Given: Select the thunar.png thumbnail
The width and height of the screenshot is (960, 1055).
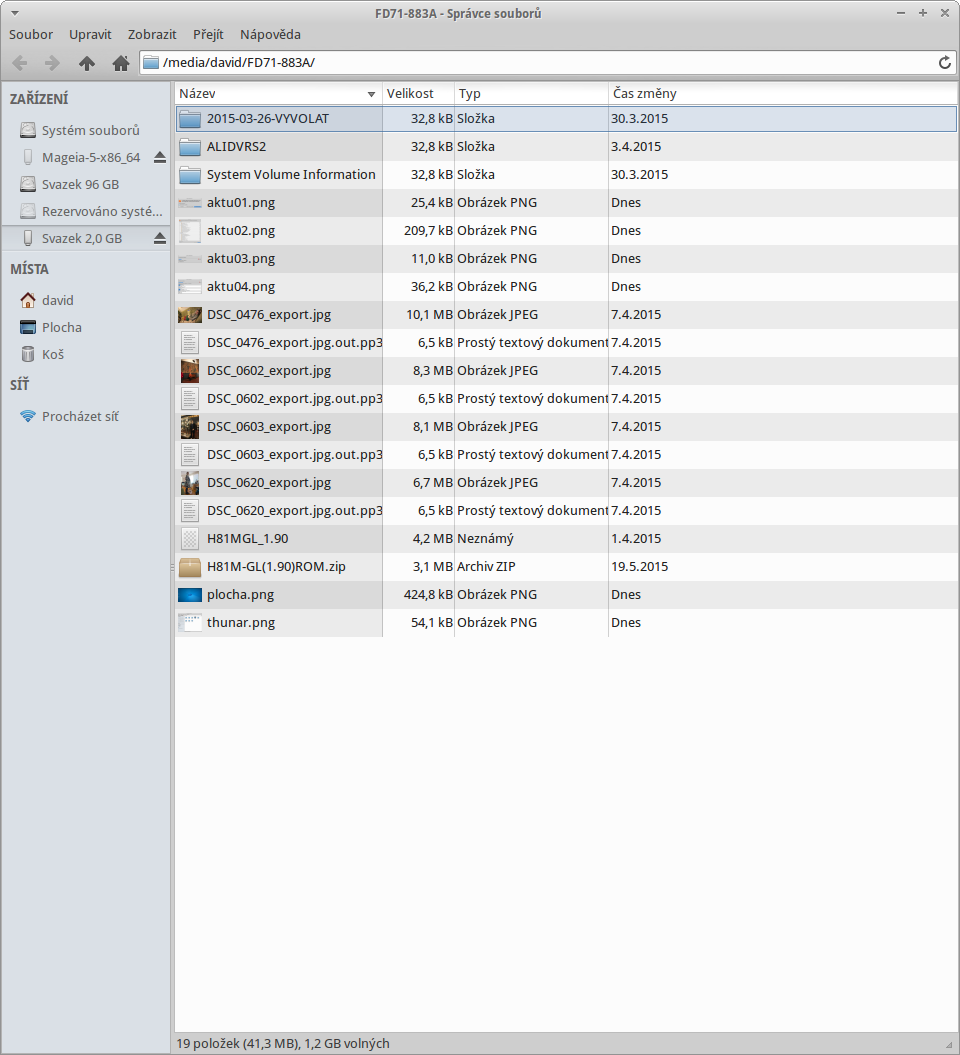Looking at the screenshot, I should (190, 623).
